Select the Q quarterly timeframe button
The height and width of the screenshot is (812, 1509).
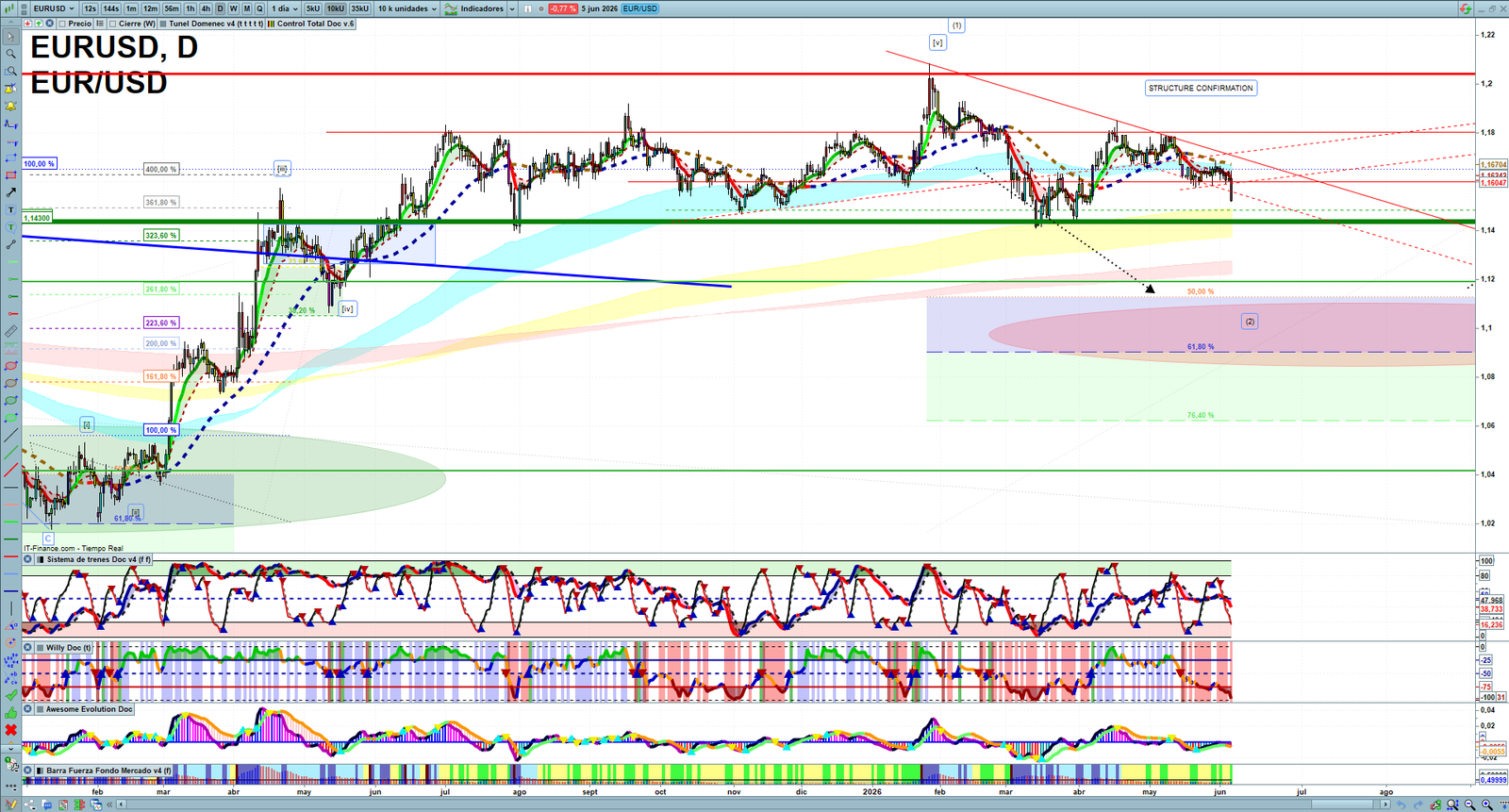point(259,8)
